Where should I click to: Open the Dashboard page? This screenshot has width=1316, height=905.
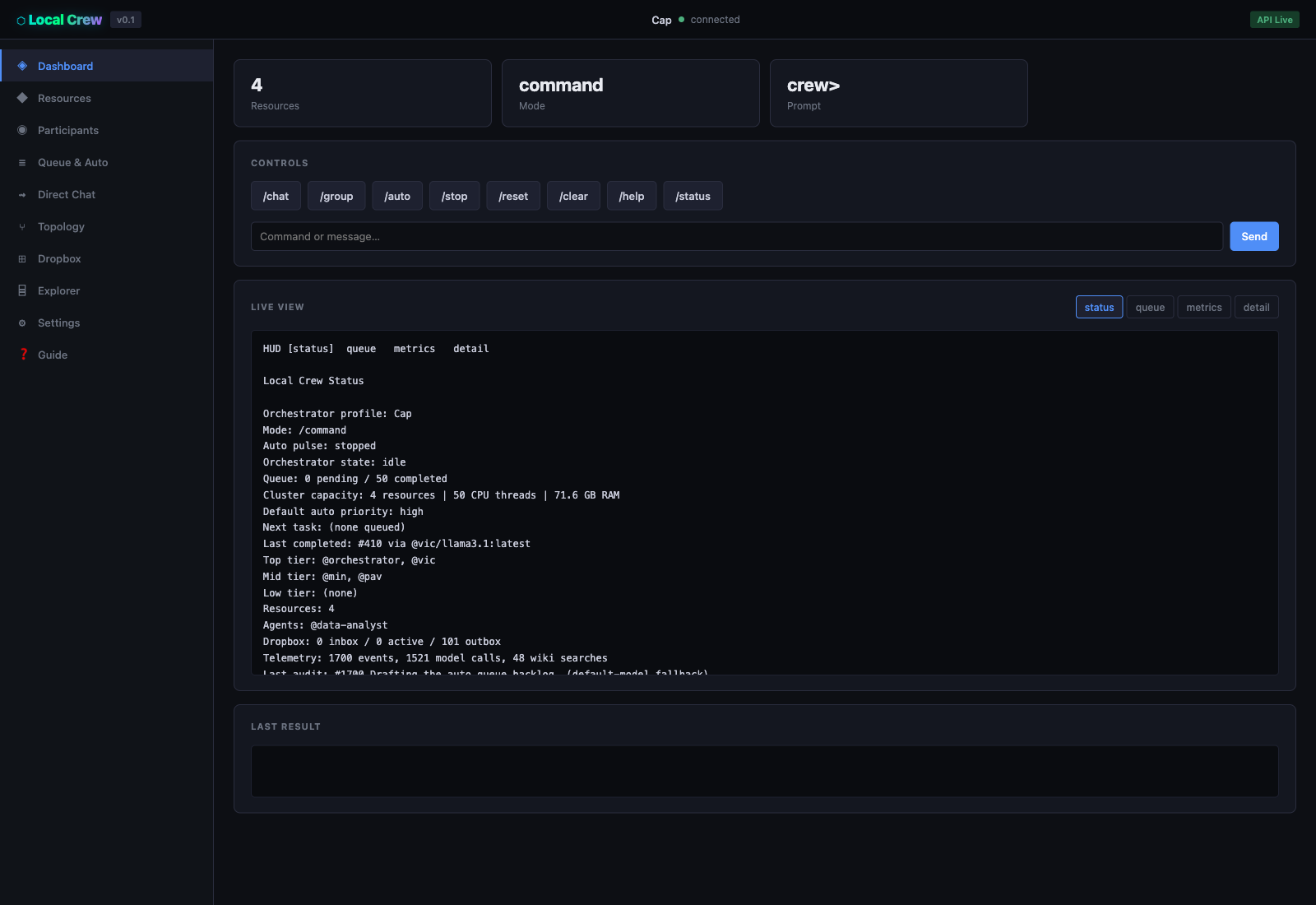point(107,66)
